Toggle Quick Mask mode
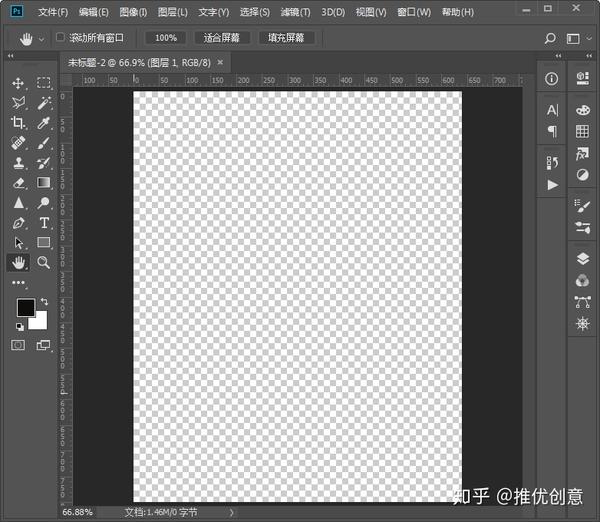The image size is (600, 522). [18, 345]
